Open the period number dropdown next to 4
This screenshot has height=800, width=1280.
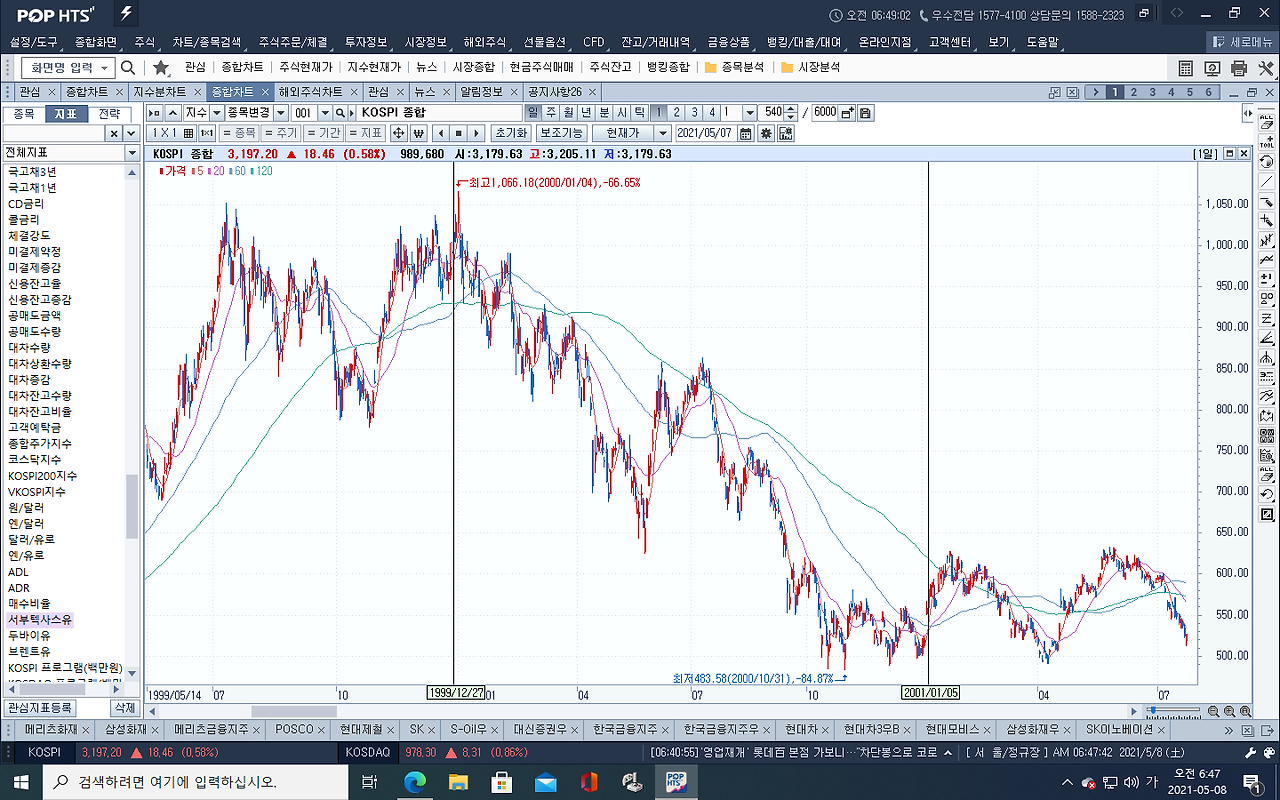pyautogui.click(x=751, y=113)
